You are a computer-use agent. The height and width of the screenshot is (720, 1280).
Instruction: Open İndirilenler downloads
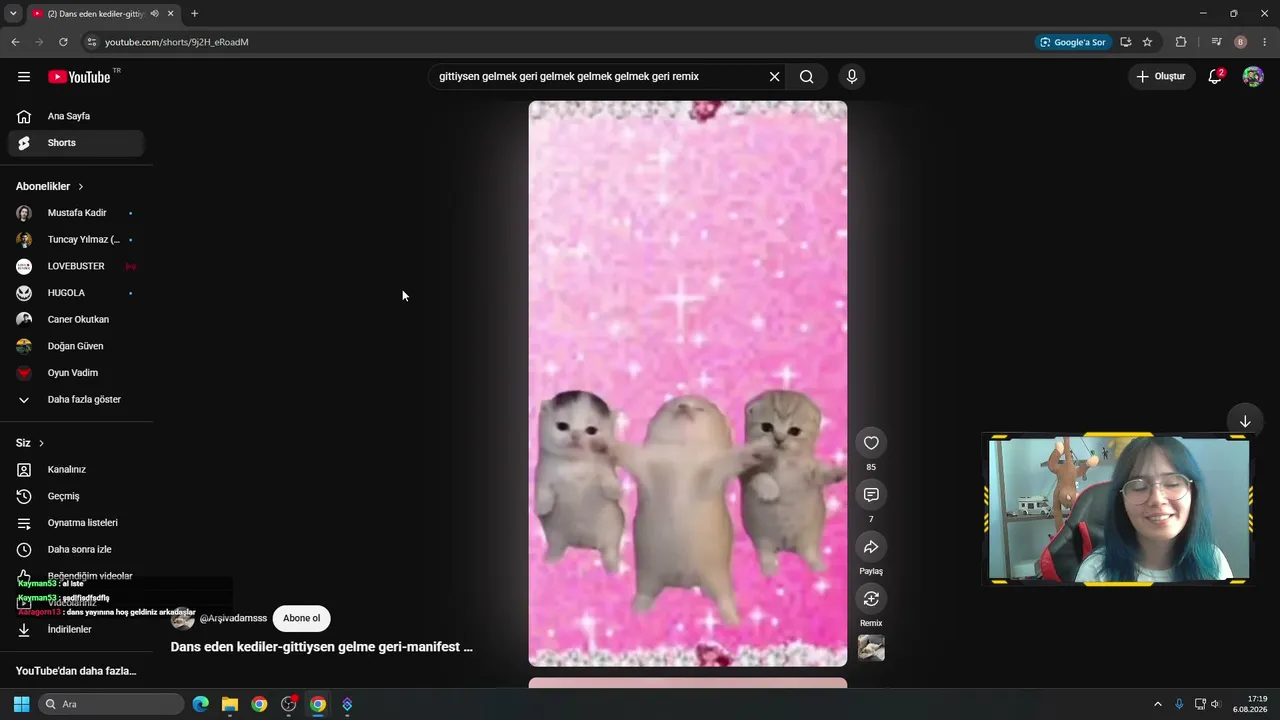click(76, 630)
